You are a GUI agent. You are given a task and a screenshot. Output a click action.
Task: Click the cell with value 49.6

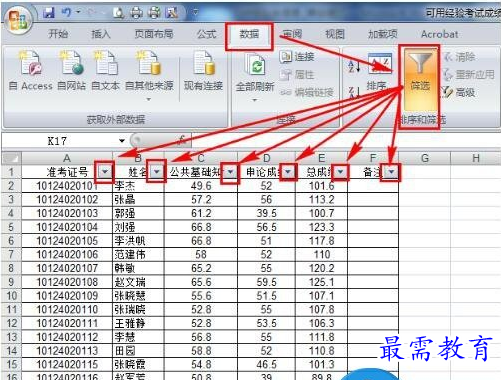coord(201,186)
